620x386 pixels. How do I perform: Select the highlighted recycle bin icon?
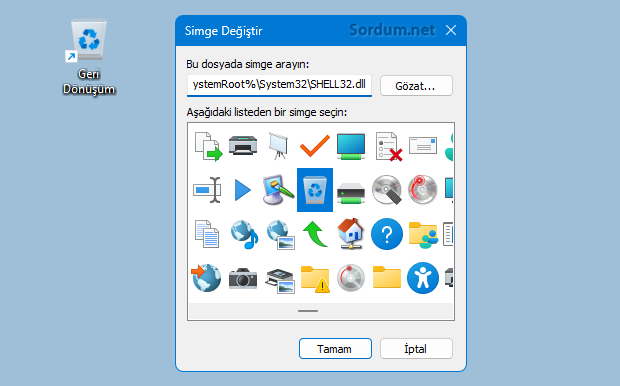pos(315,190)
